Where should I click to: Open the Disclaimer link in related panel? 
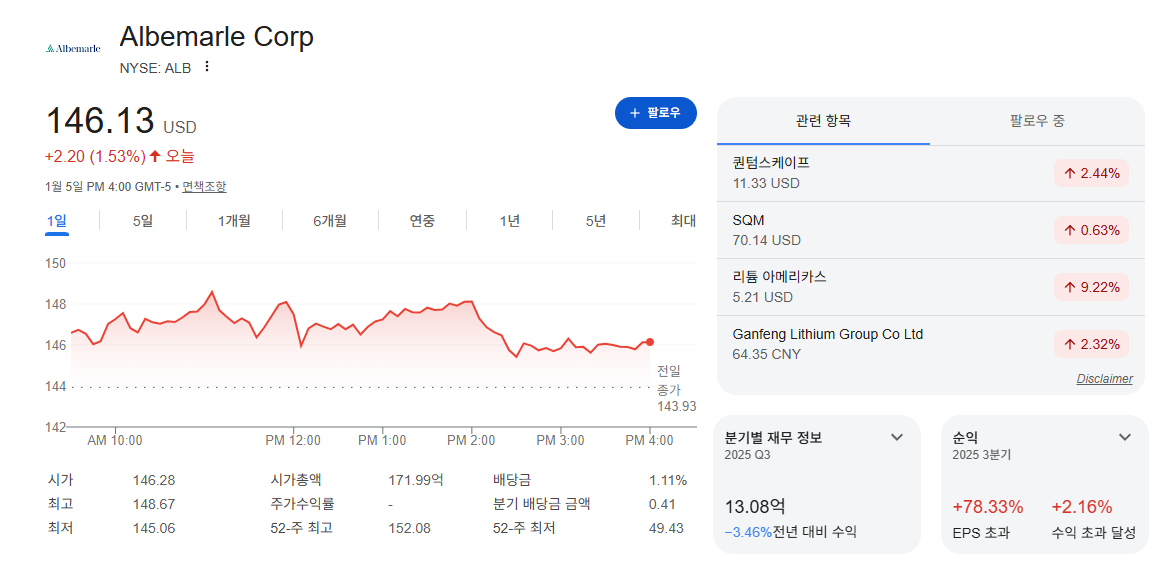1105,379
